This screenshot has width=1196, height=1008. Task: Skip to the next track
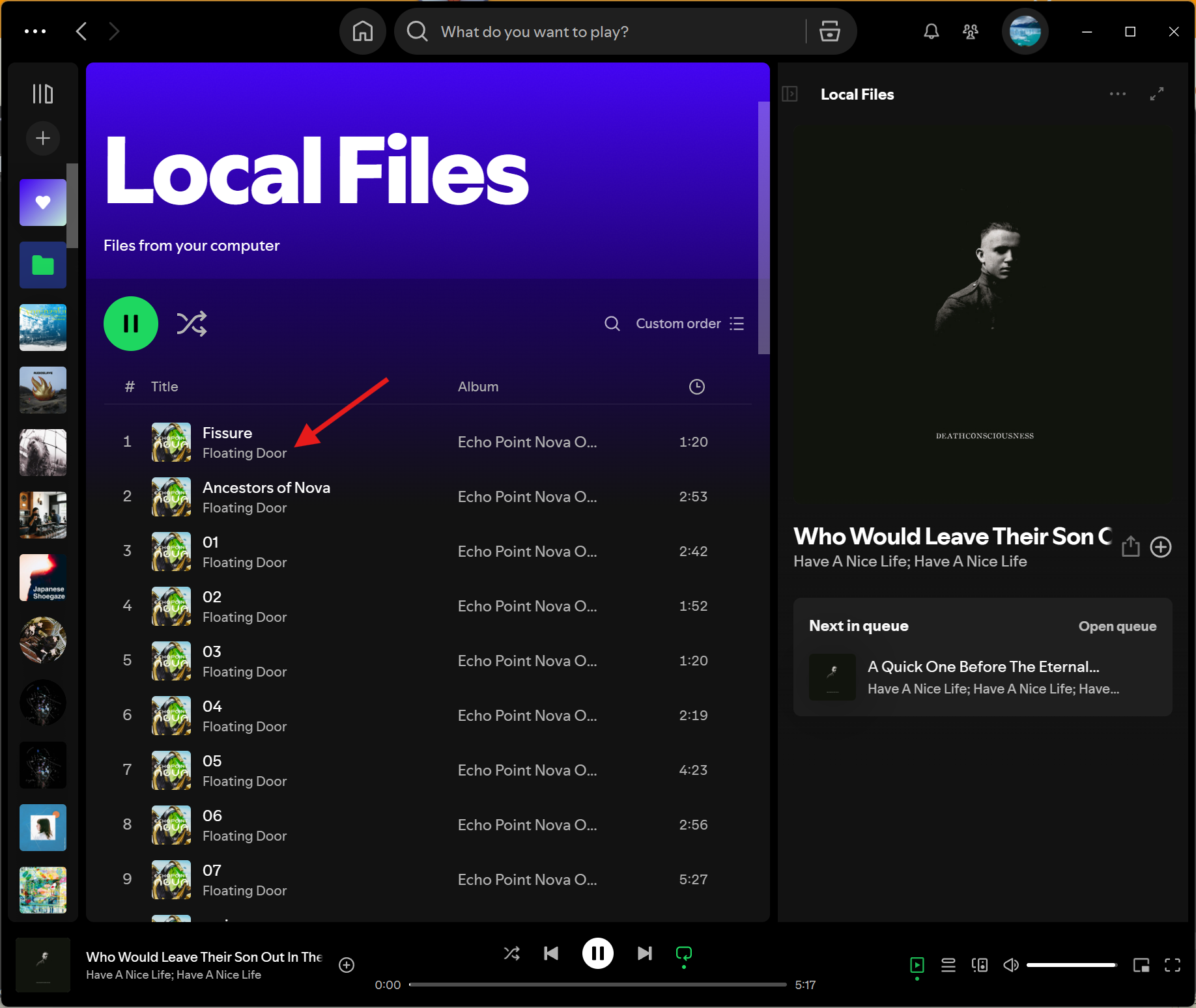[x=645, y=954]
